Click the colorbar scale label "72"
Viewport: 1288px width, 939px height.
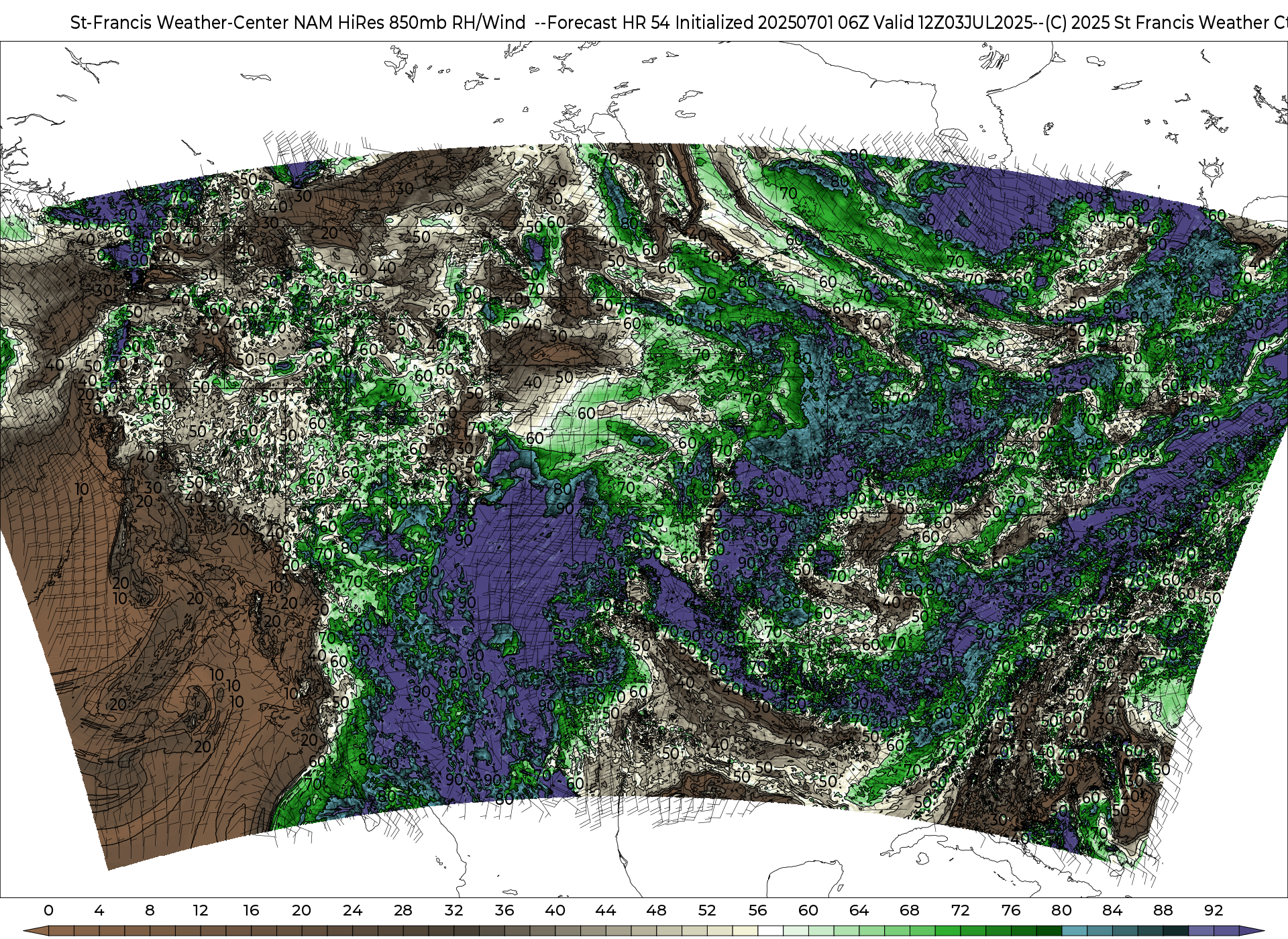[x=960, y=910]
